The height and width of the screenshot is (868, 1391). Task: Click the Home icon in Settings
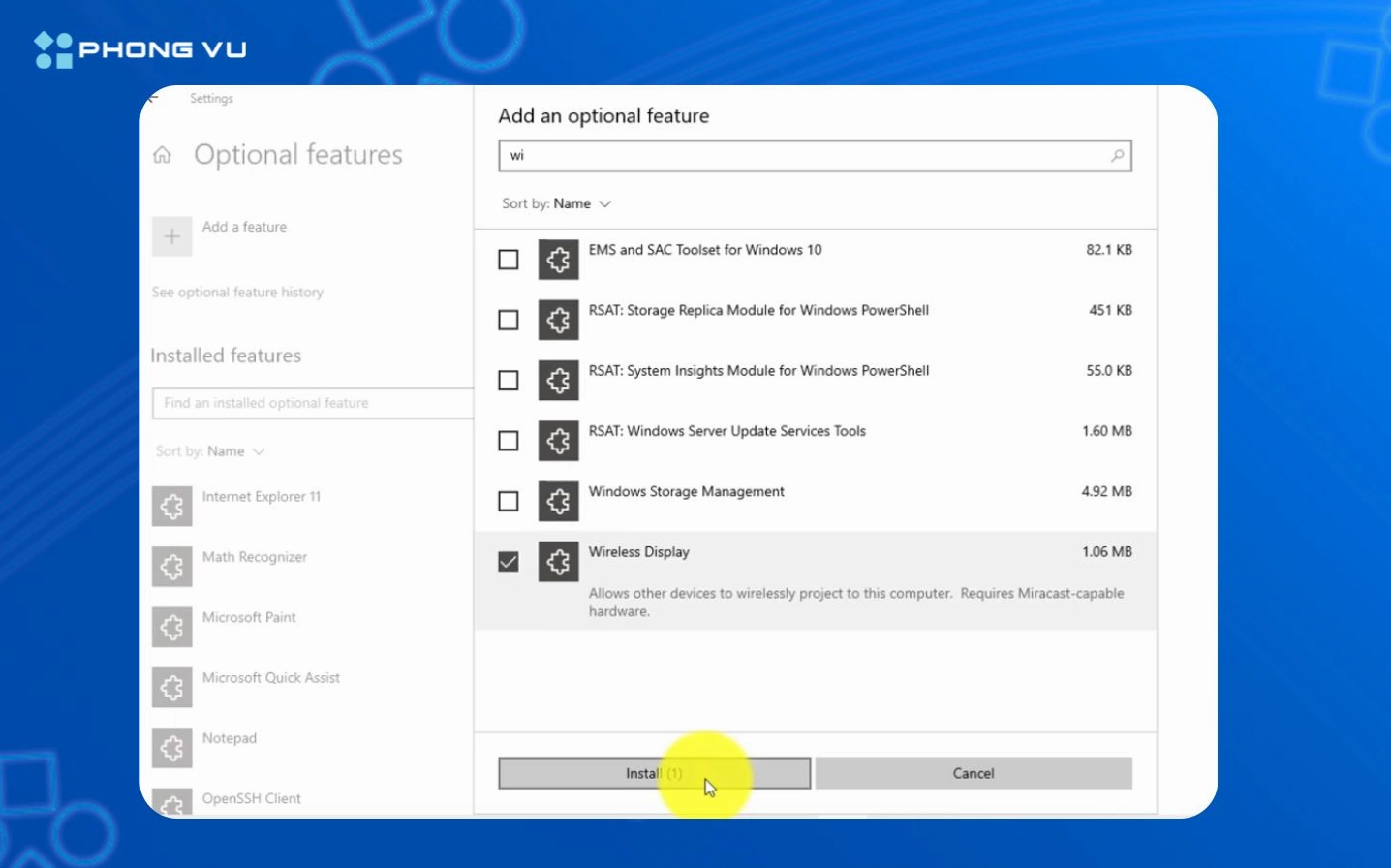[x=163, y=155]
